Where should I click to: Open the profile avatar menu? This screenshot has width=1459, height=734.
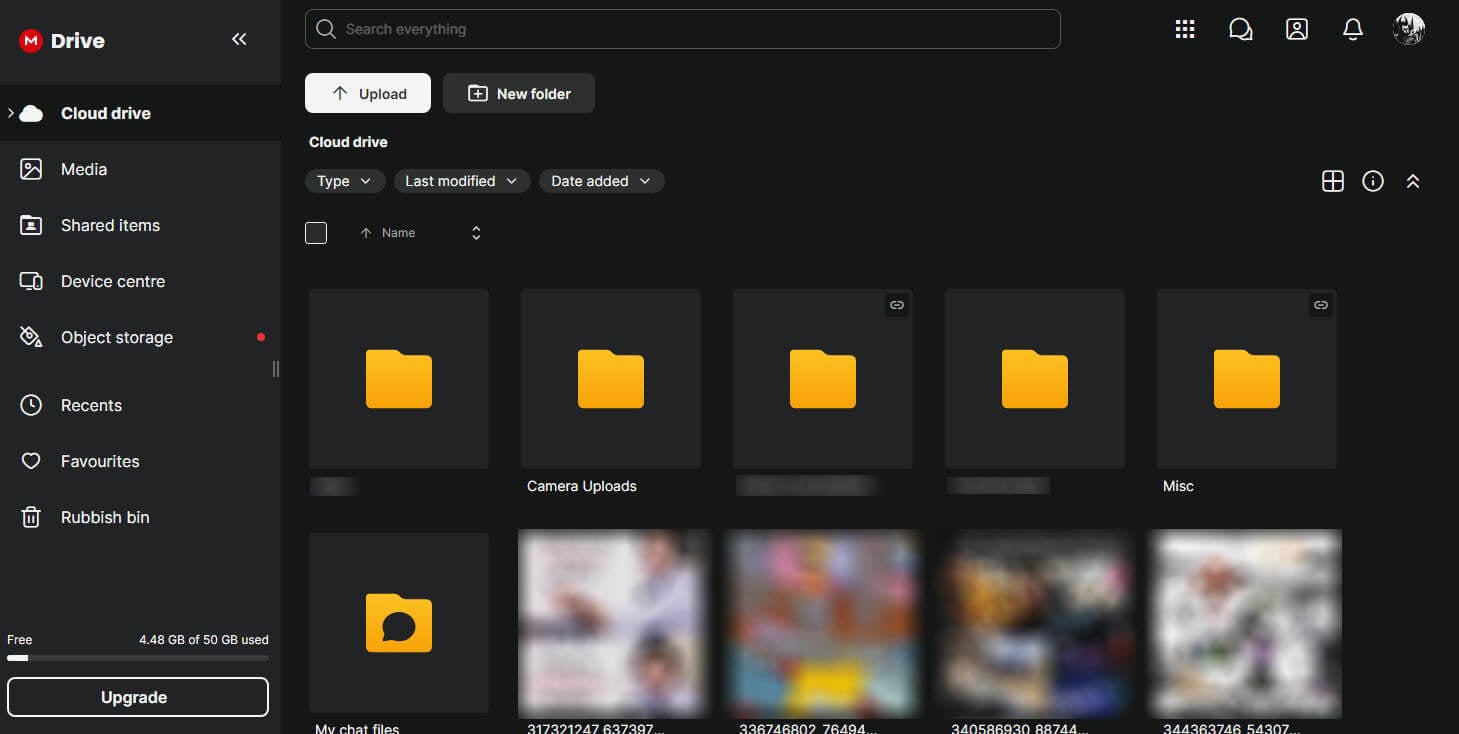click(x=1409, y=29)
